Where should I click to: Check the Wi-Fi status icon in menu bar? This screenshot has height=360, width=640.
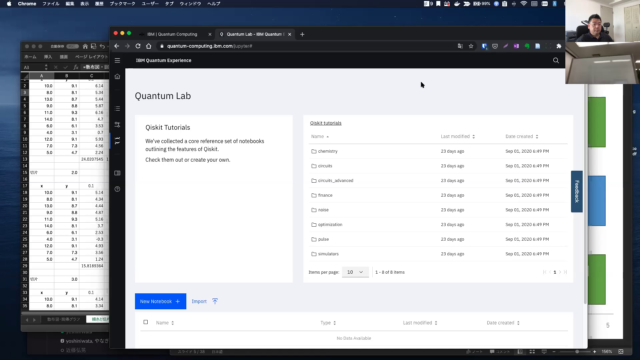[524, 4]
